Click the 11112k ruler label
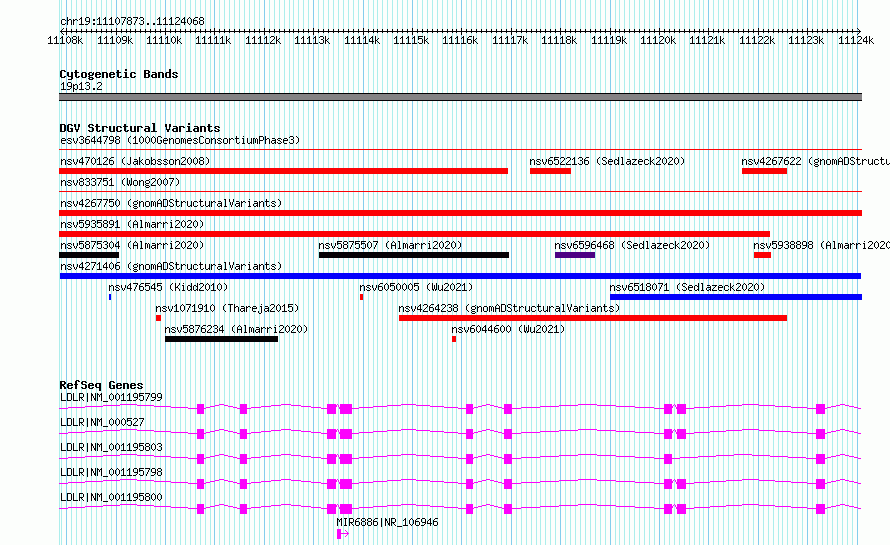Screen dimensions: 890x545 click(x=263, y=41)
